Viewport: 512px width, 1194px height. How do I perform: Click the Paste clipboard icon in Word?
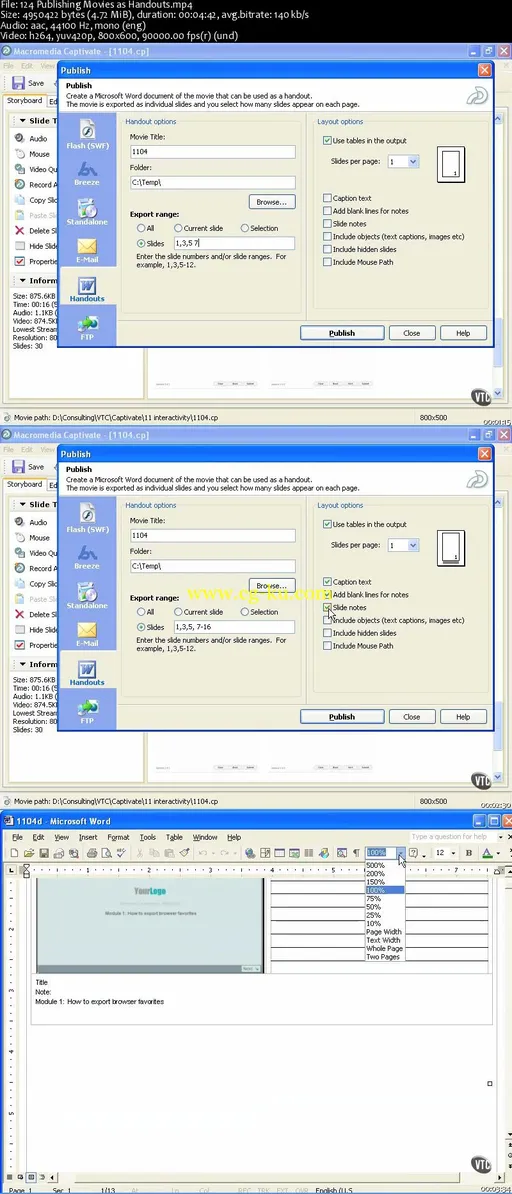168,853
